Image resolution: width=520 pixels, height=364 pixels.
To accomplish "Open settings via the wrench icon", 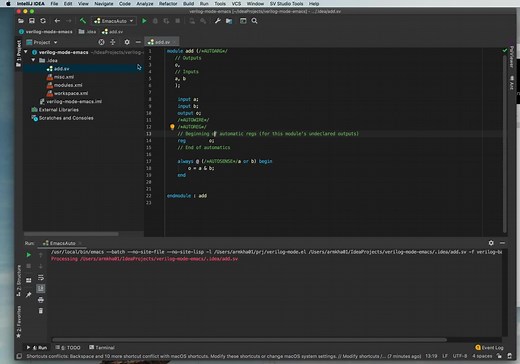I will [218, 21].
